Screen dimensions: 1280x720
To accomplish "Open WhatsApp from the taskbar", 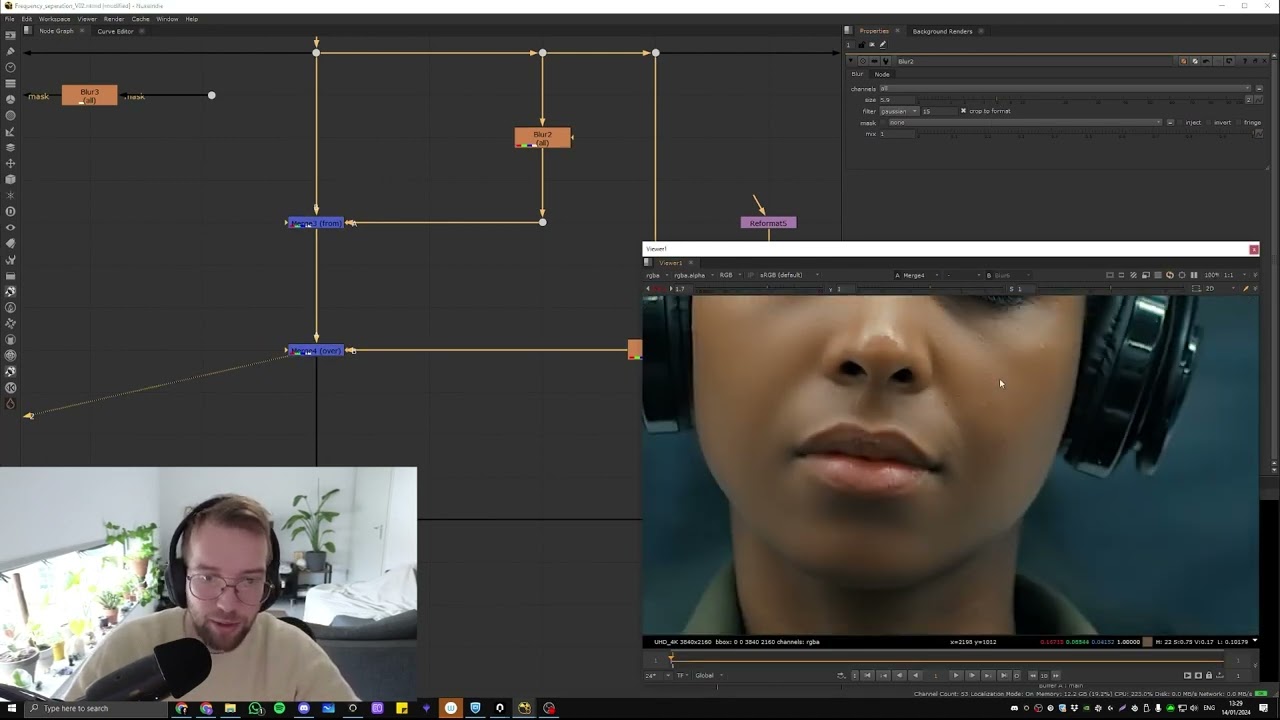I will 255,708.
